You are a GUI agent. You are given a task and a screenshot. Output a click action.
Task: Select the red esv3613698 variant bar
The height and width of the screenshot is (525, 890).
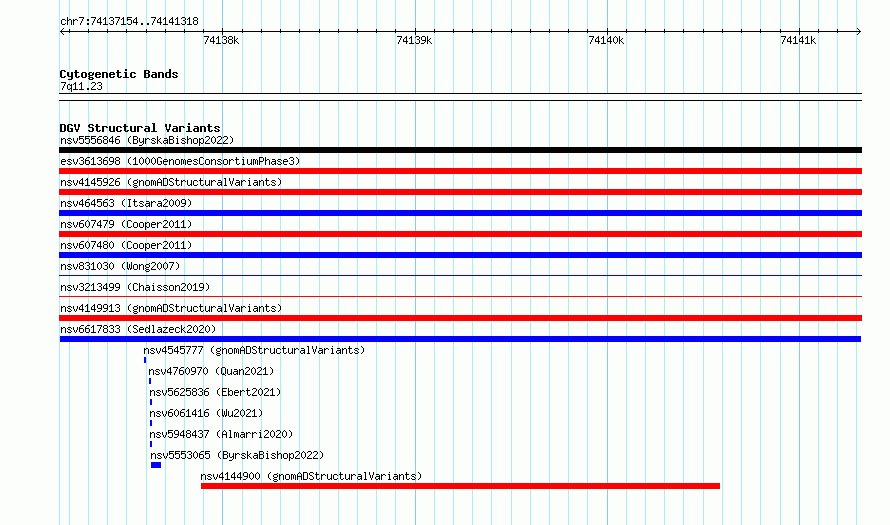tap(460, 171)
